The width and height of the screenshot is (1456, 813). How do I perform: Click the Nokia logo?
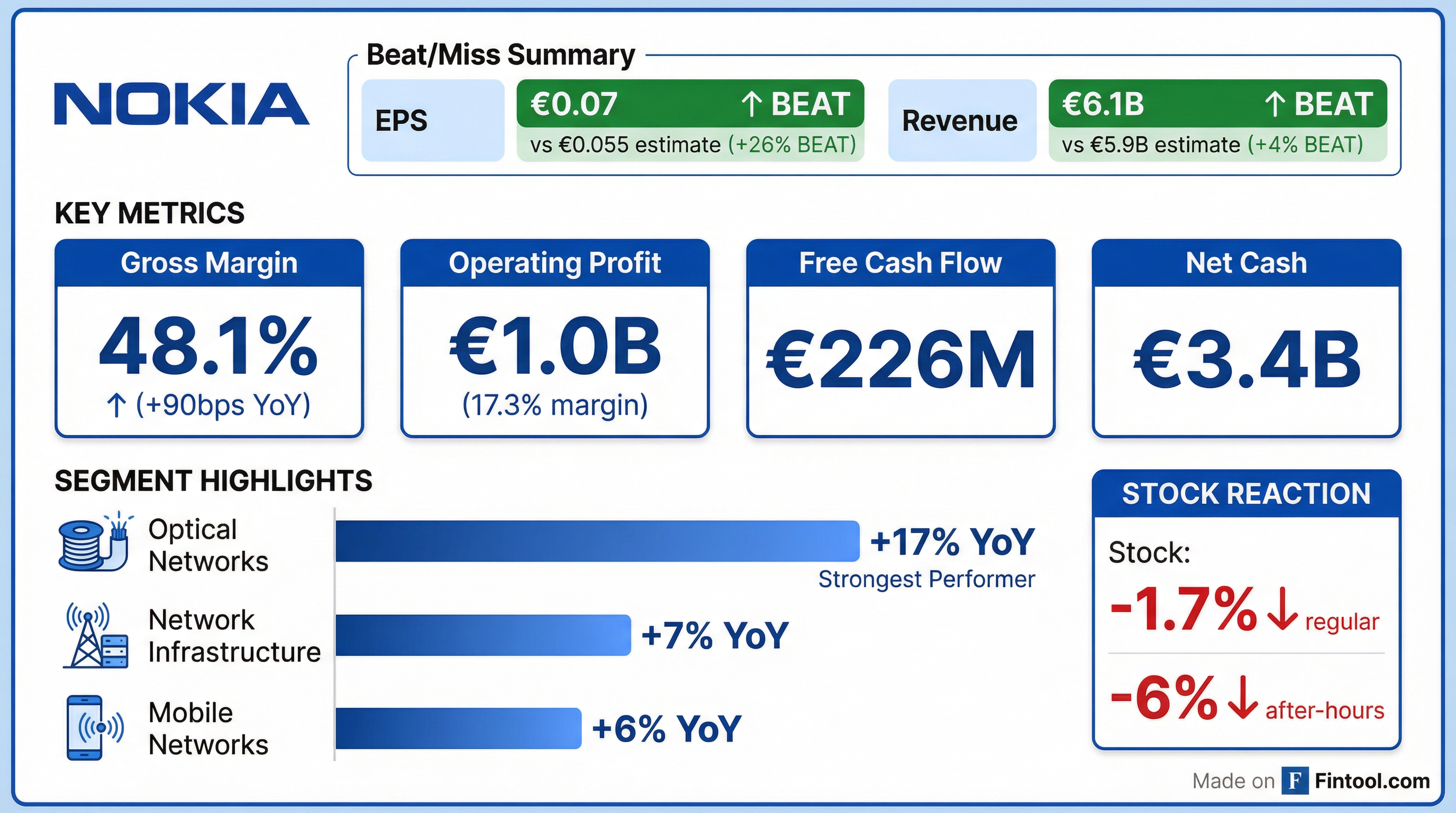point(181,103)
